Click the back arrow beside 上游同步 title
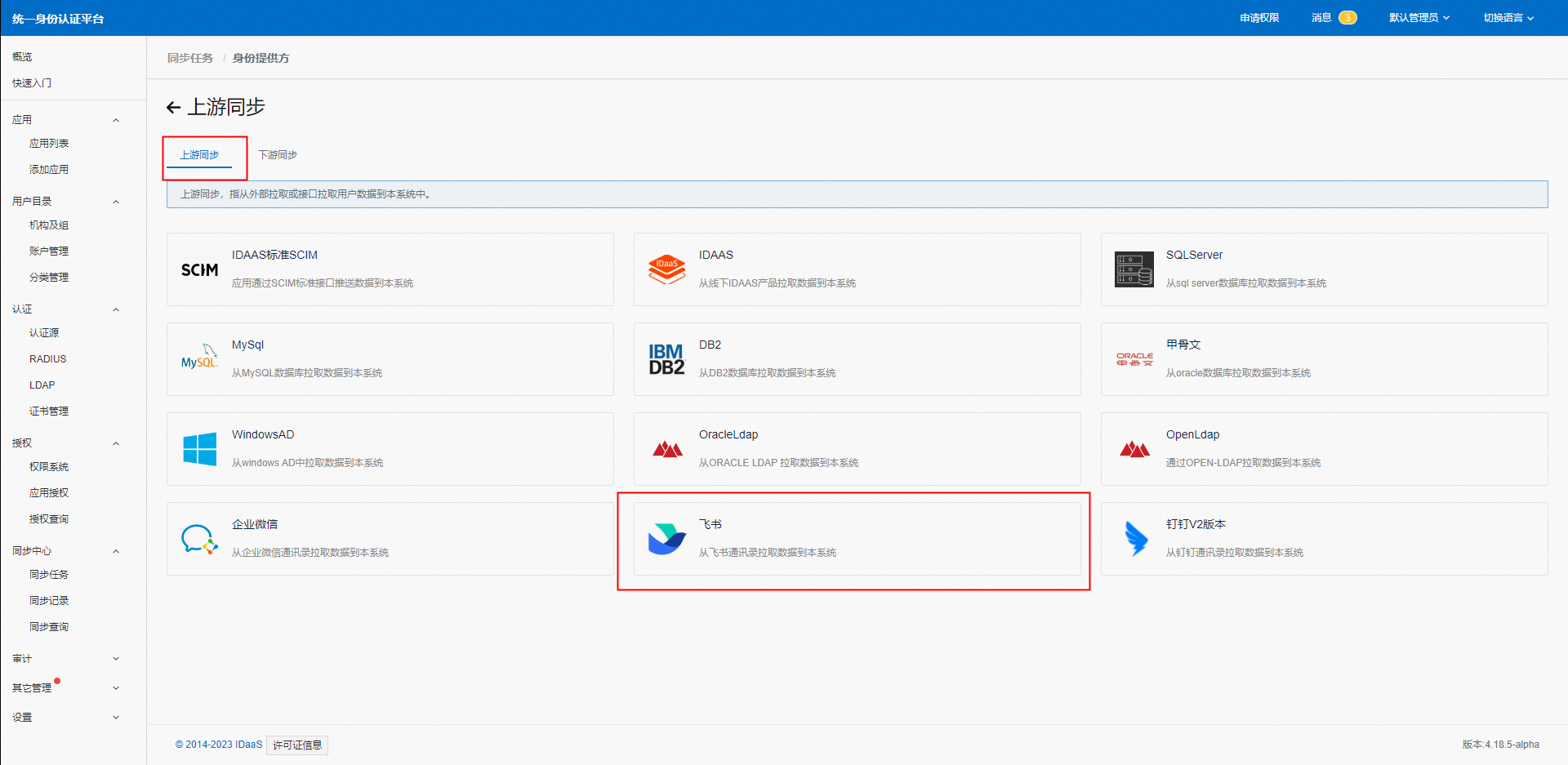The height and width of the screenshot is (765, 1568). (x=173, y=107)
